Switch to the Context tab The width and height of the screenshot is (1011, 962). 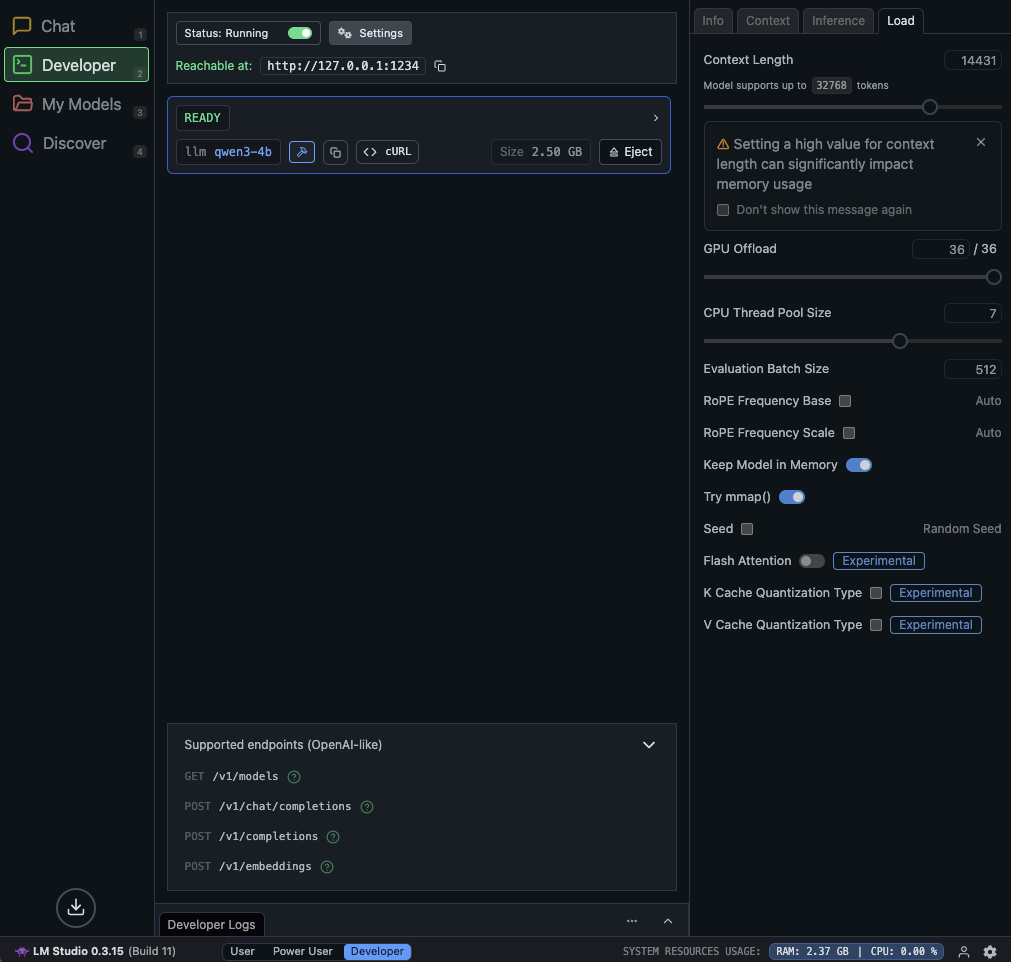point(767,21)
